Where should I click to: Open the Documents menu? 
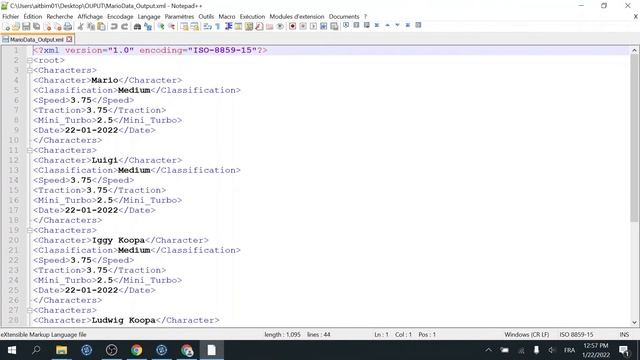344,16
